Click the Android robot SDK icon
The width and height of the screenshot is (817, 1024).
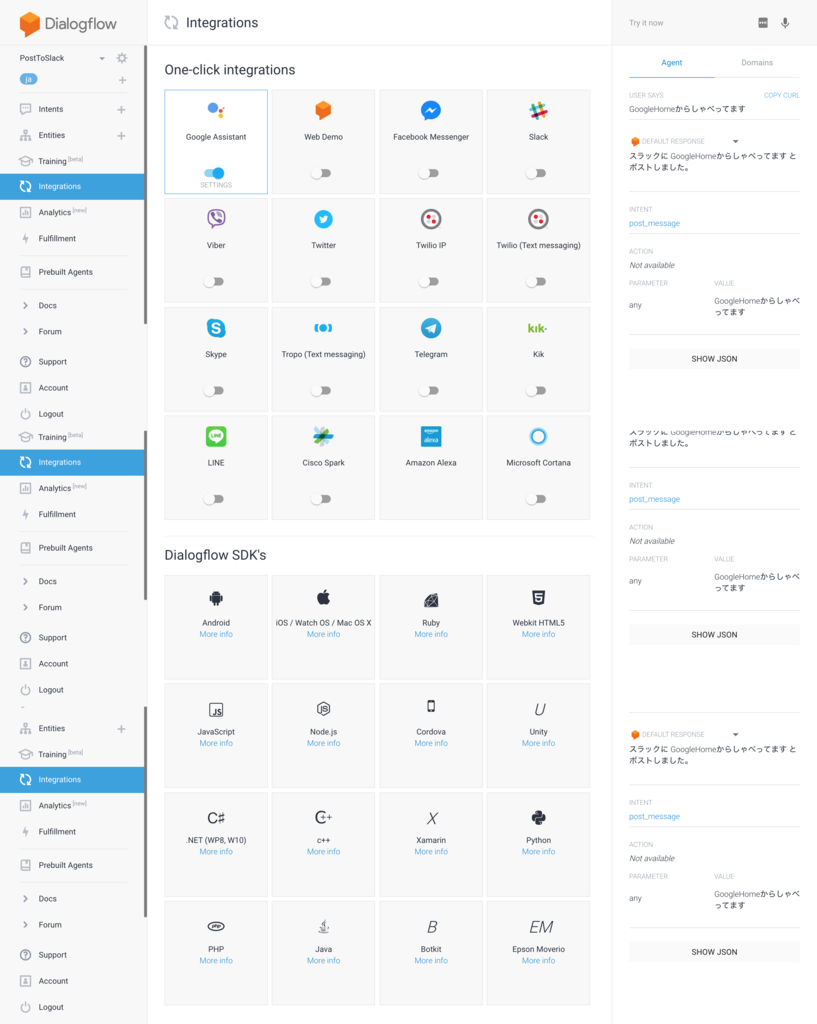click(x=216, y=598)
